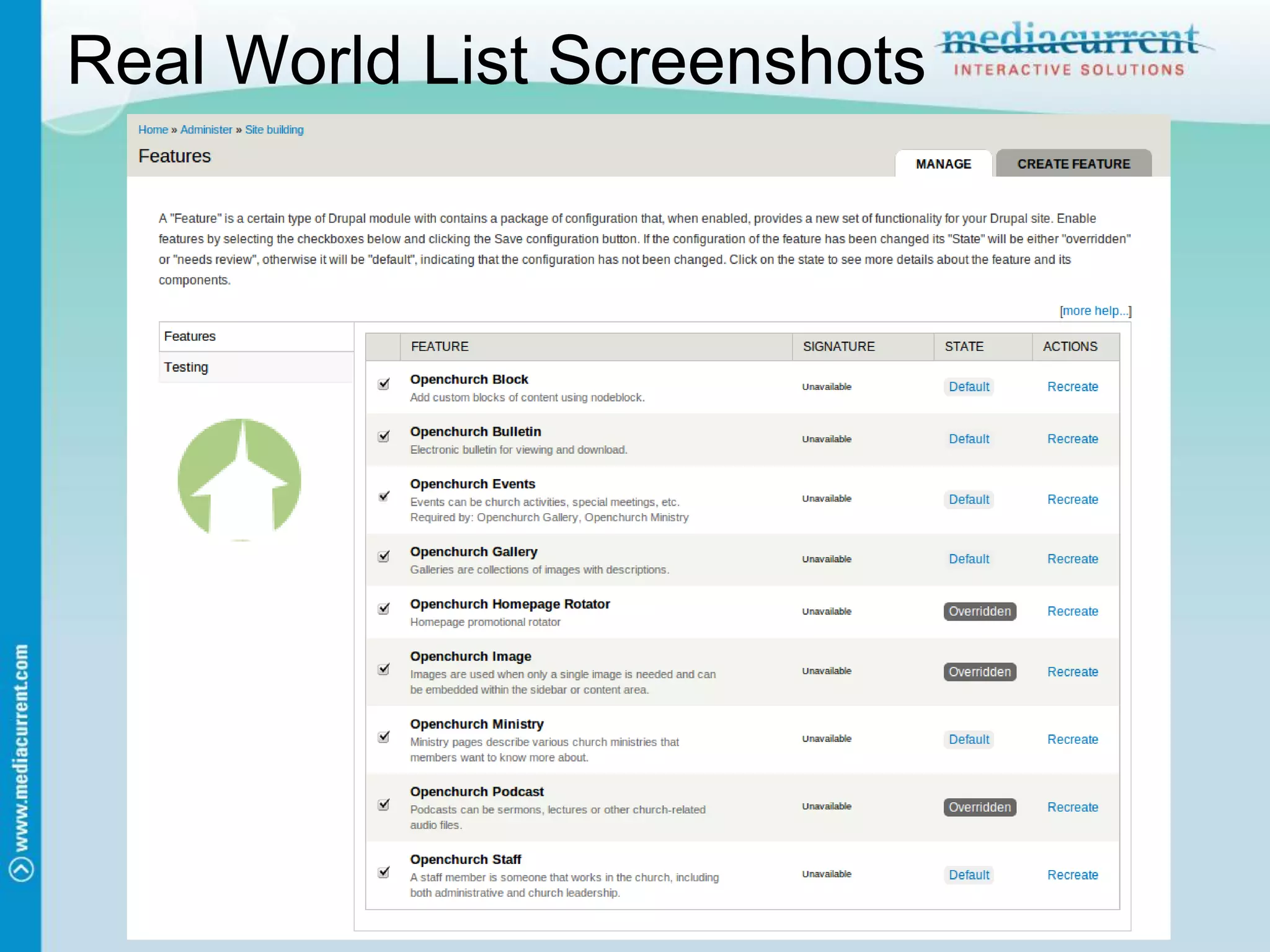This screenshot has width=1270, height=952.
Task: Recreate the Openchurch Homepage Rotator feature
Action: tap(1073, 611)
